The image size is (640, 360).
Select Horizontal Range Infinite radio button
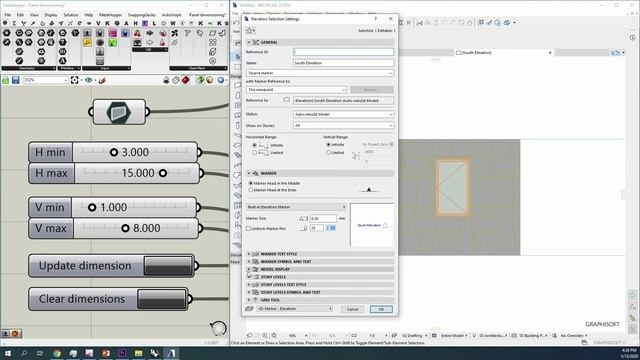255,145
